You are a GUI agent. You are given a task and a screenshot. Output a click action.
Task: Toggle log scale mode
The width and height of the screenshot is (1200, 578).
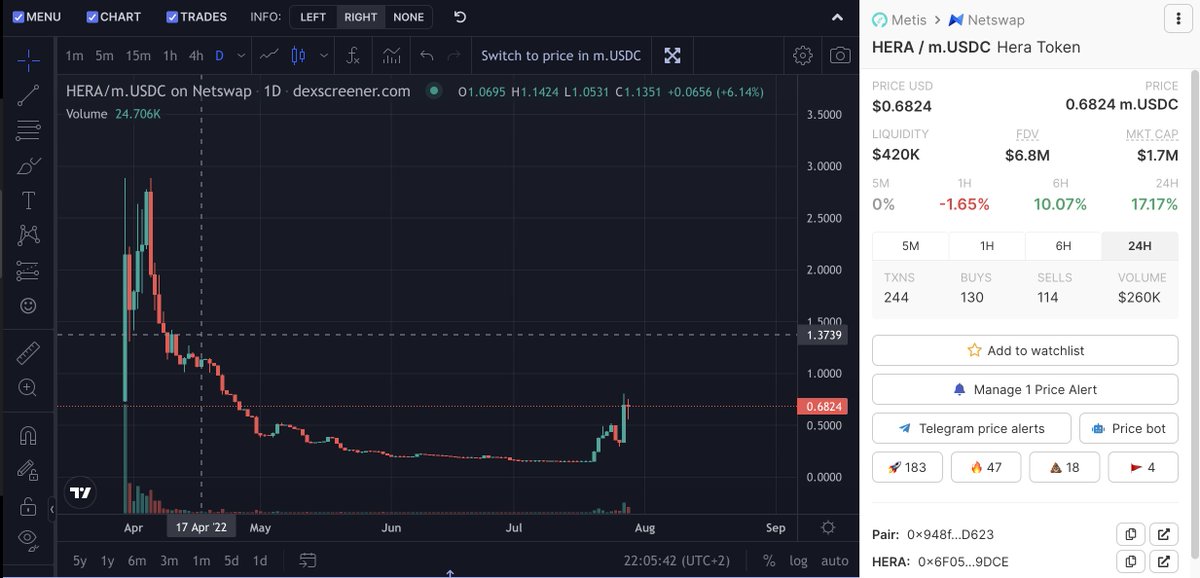tap(798, 561)
